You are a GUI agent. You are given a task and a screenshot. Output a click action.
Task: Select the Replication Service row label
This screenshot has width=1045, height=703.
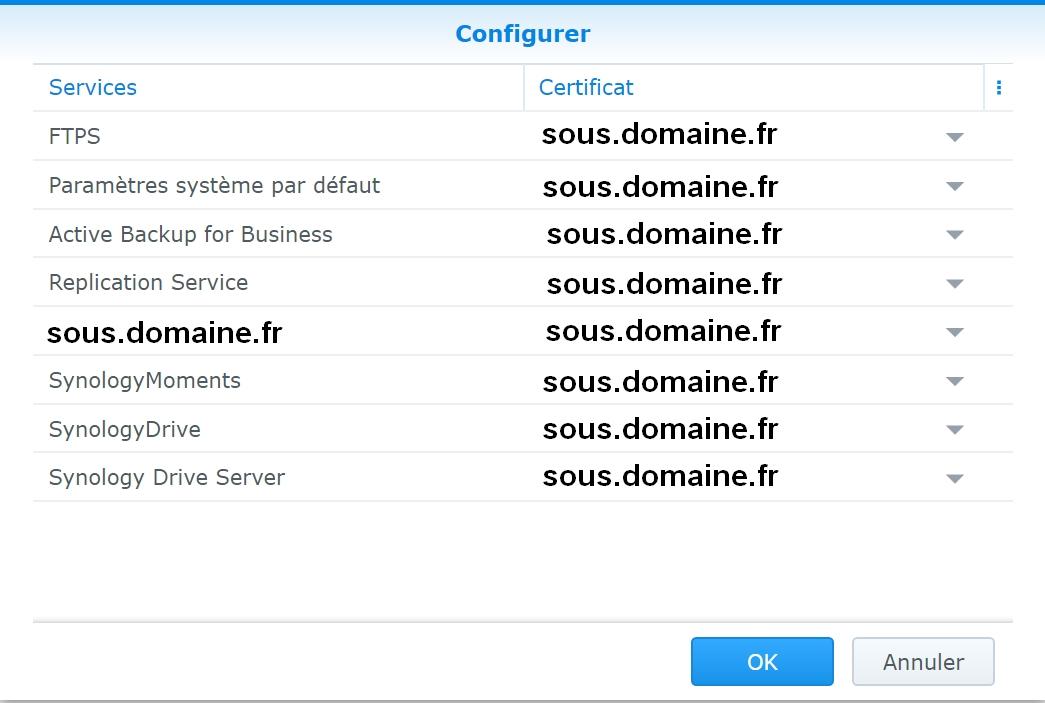(x=148, y=283)
